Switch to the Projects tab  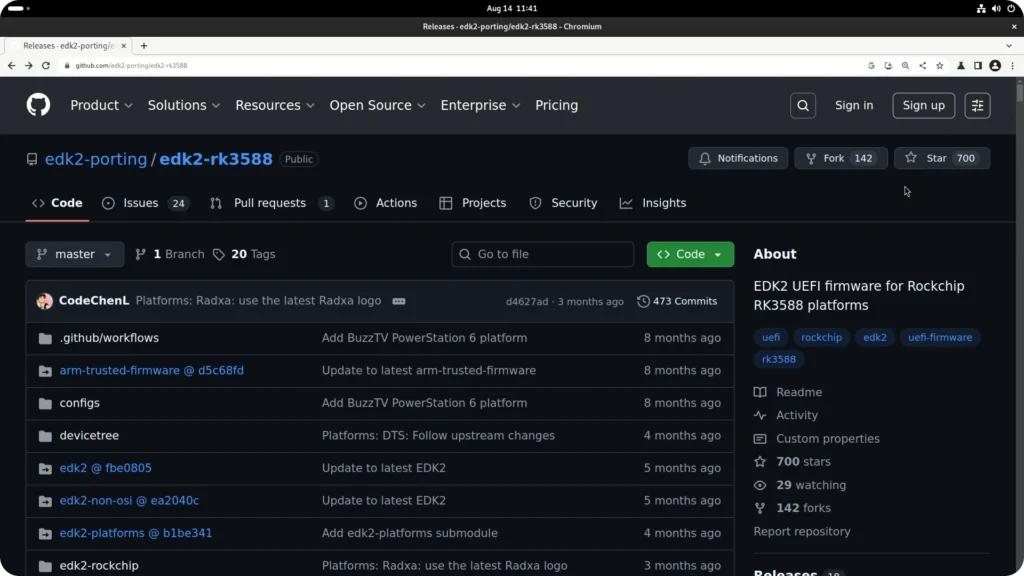473,203
